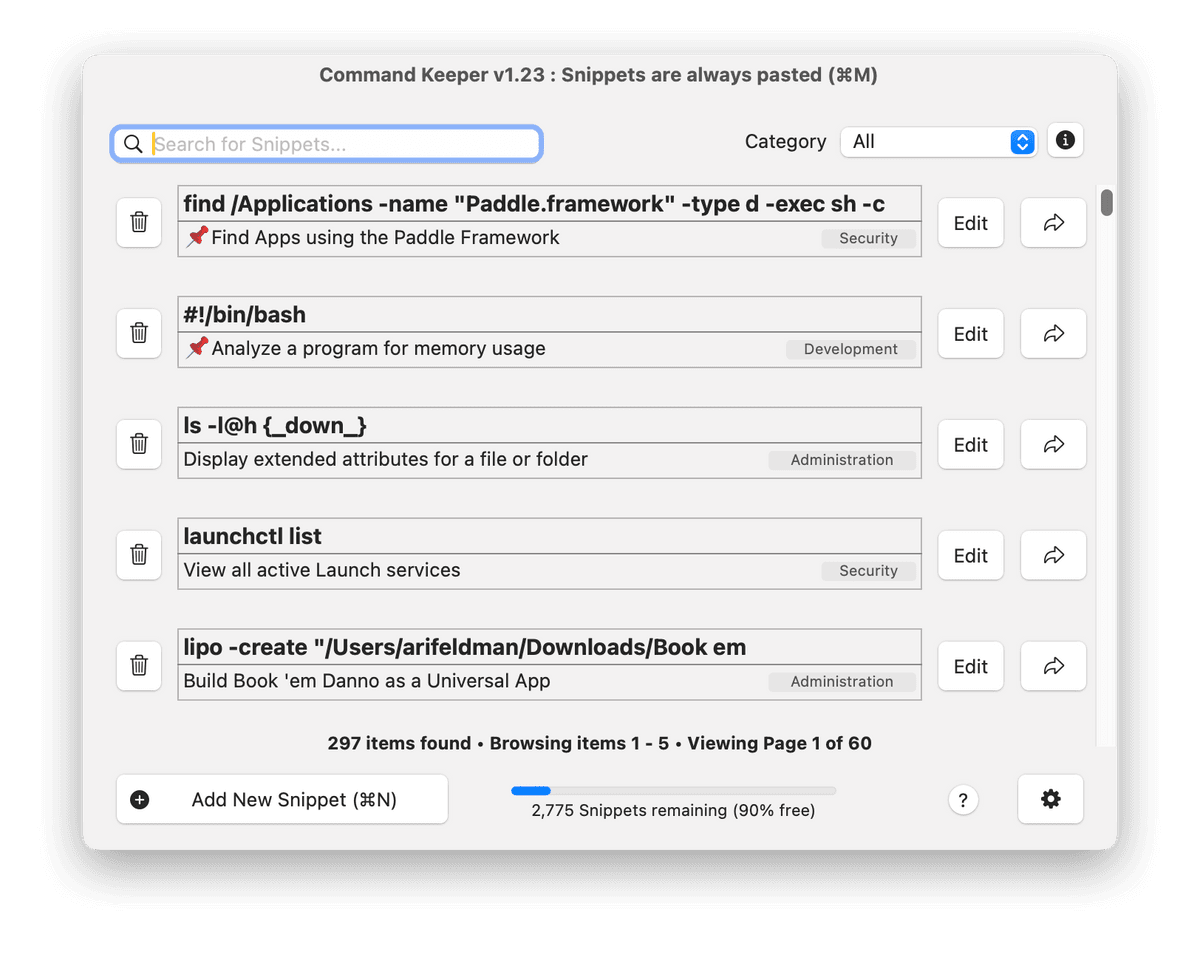The height and width of the screenshot is (961, 1200).
Task: Click the magnifying glass search icon
Action: pos(133,144)
